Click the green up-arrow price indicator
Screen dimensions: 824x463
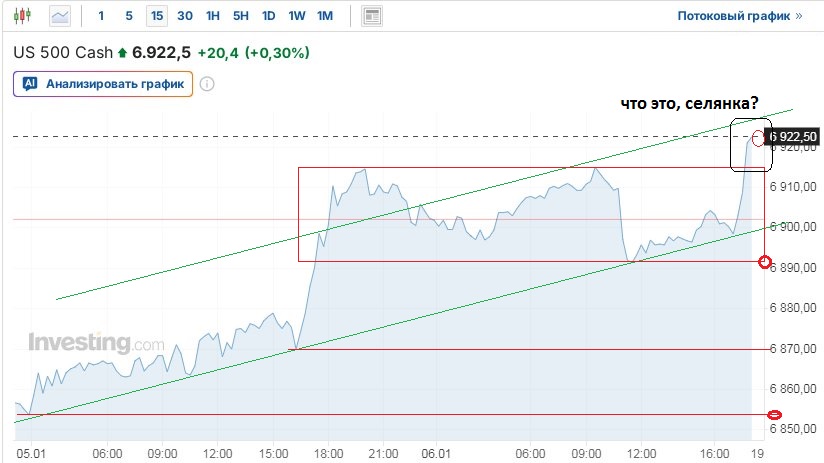pos(122,52)
